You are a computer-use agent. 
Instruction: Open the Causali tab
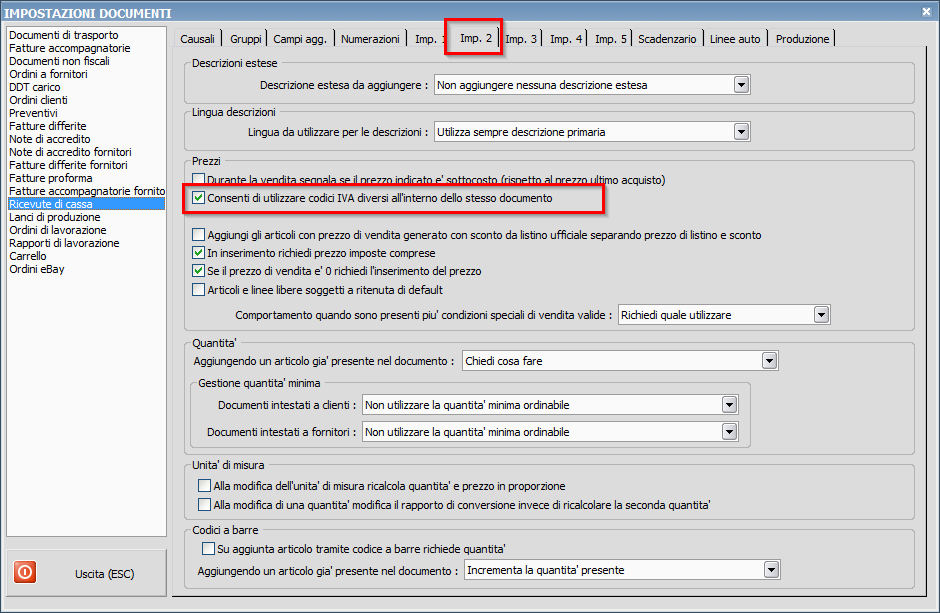197,39
